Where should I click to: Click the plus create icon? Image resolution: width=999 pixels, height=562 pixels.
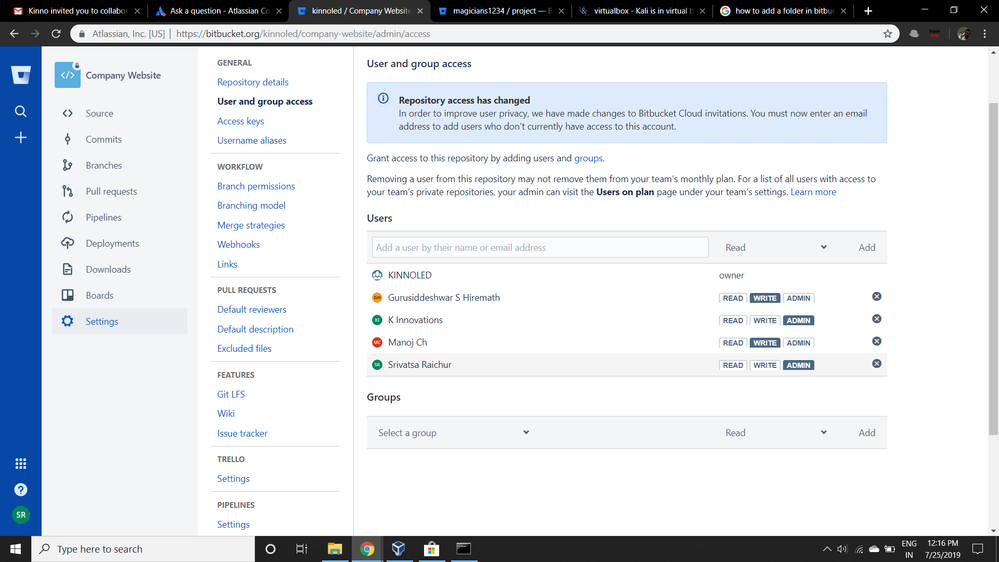(x=20, y=138)
